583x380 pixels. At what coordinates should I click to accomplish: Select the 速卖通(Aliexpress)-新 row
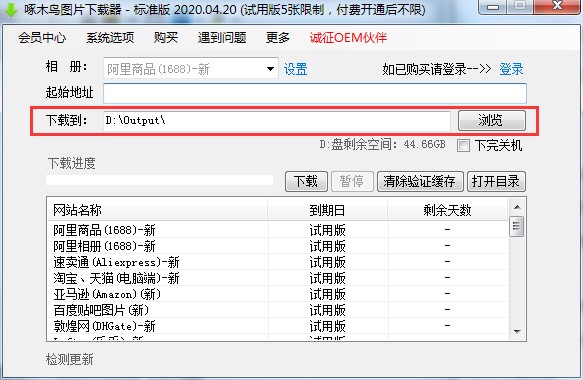click(278, 262)
